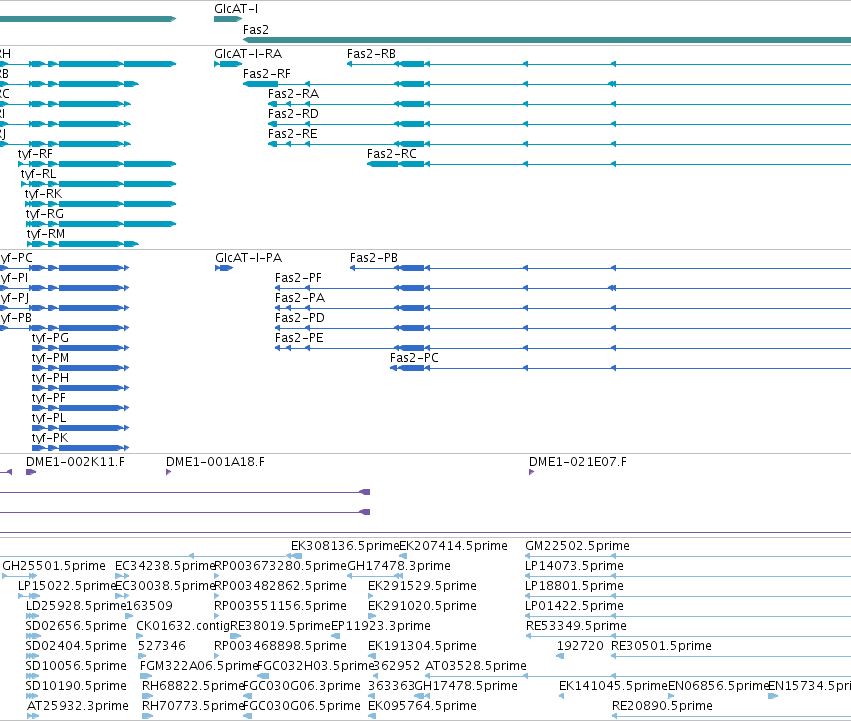This screenshot has height=721, width=851.
Task: Click the Fas2-PC protein label
Action: pos(414,358)
